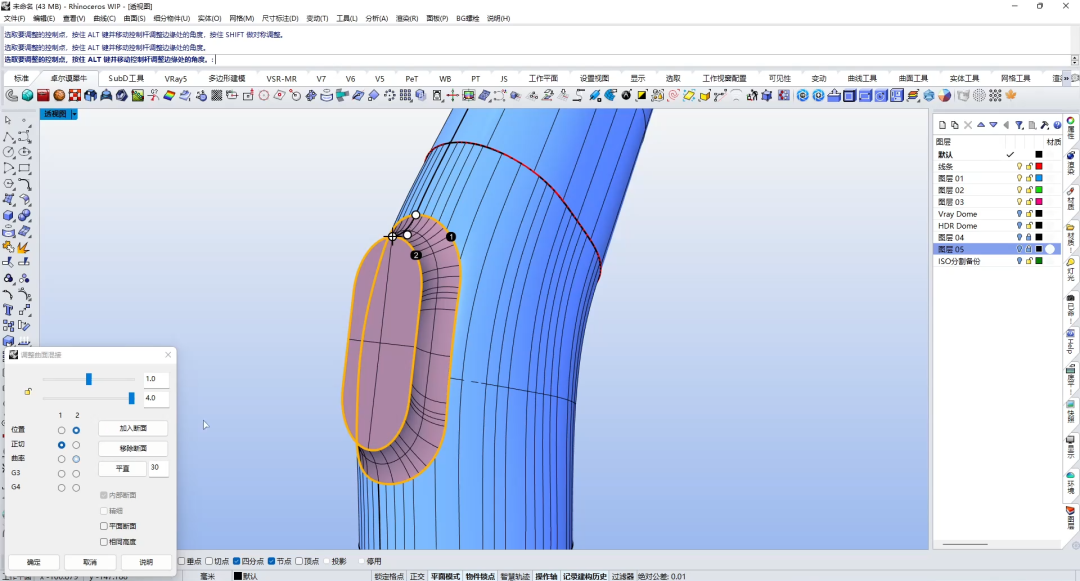Open the 曲面(S) menu

coord(134,19)
